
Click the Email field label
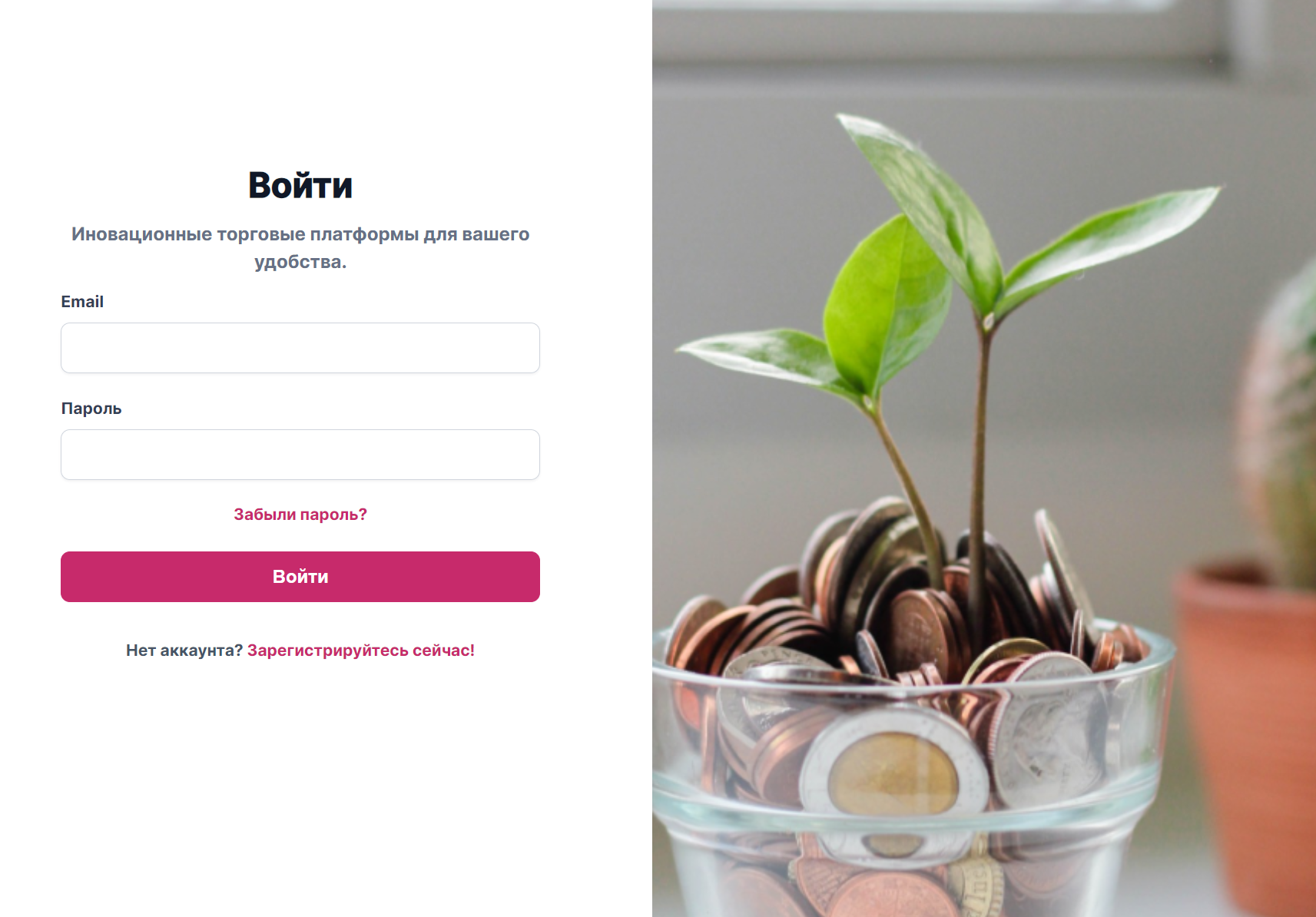[82, 302]
